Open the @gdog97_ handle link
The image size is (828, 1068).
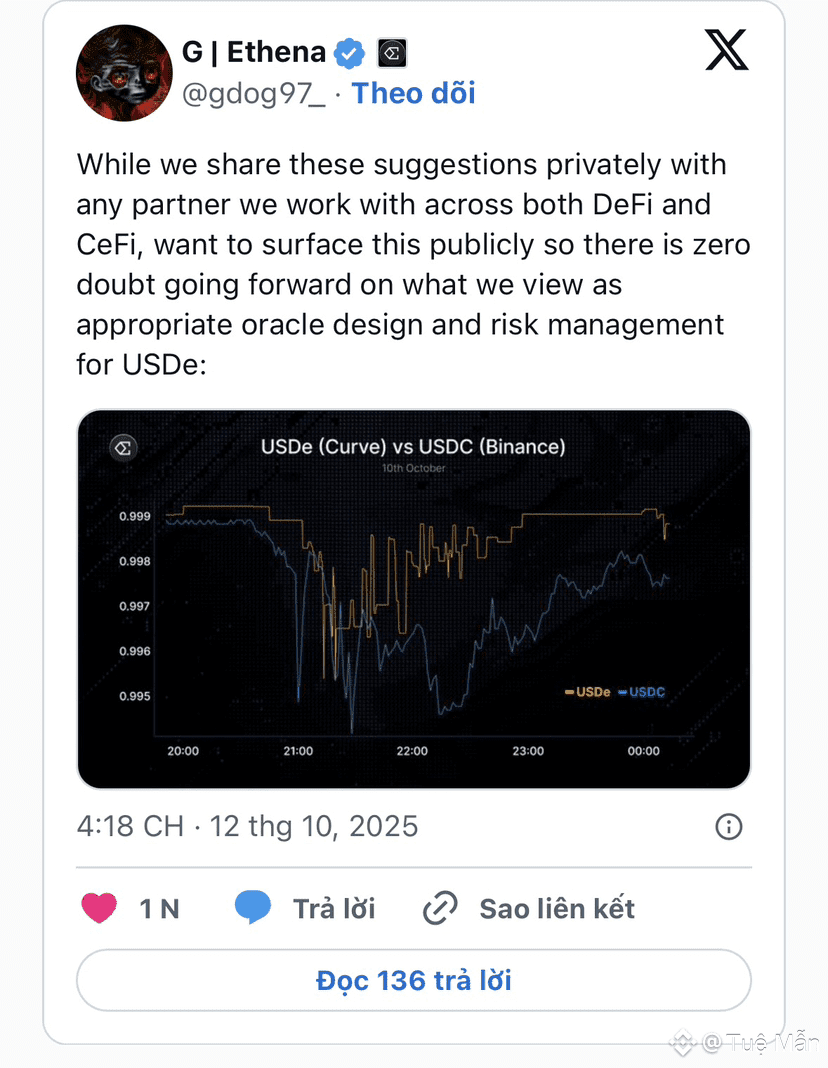coord(253,93)
